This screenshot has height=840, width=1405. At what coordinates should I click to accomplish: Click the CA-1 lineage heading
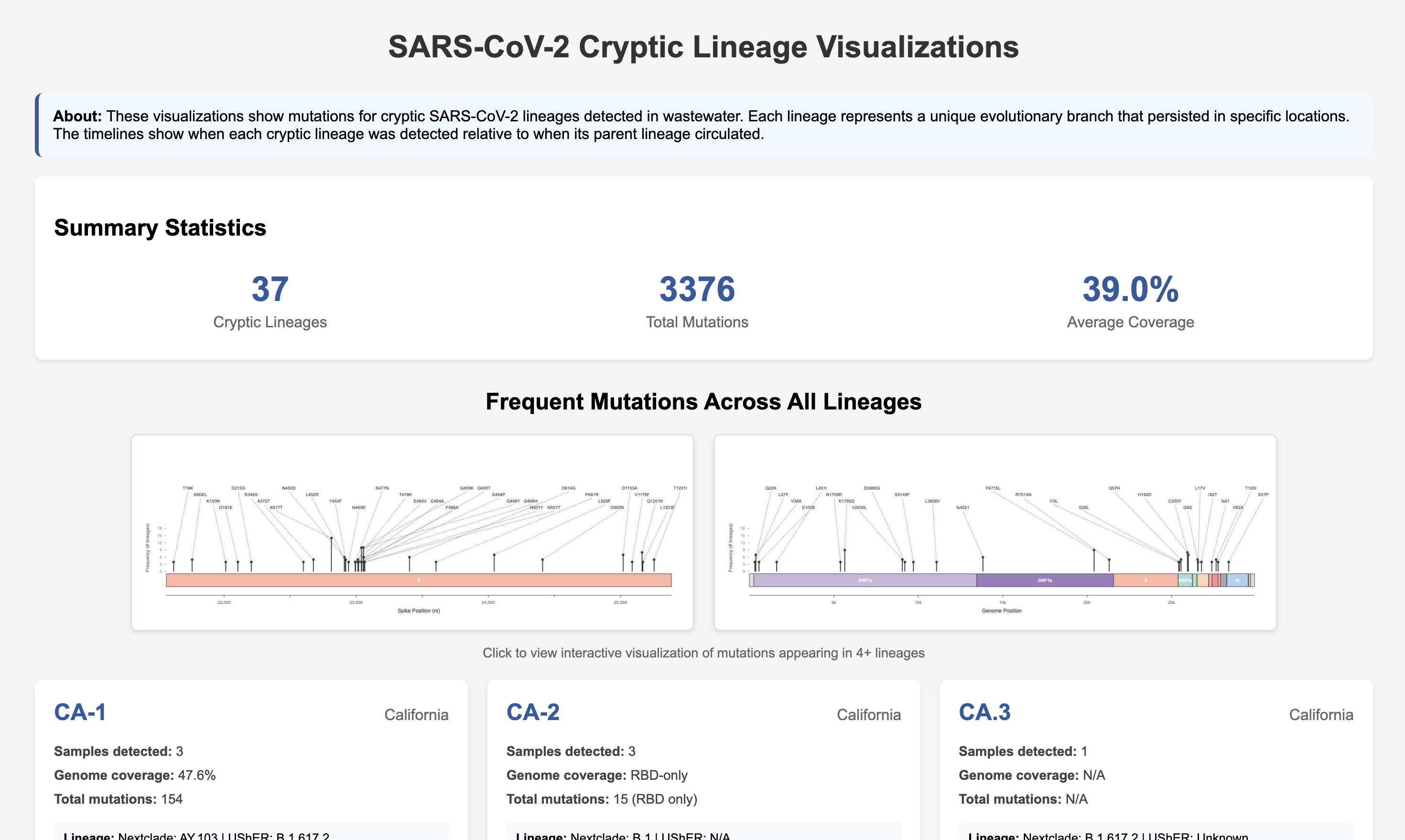[80, 712]
